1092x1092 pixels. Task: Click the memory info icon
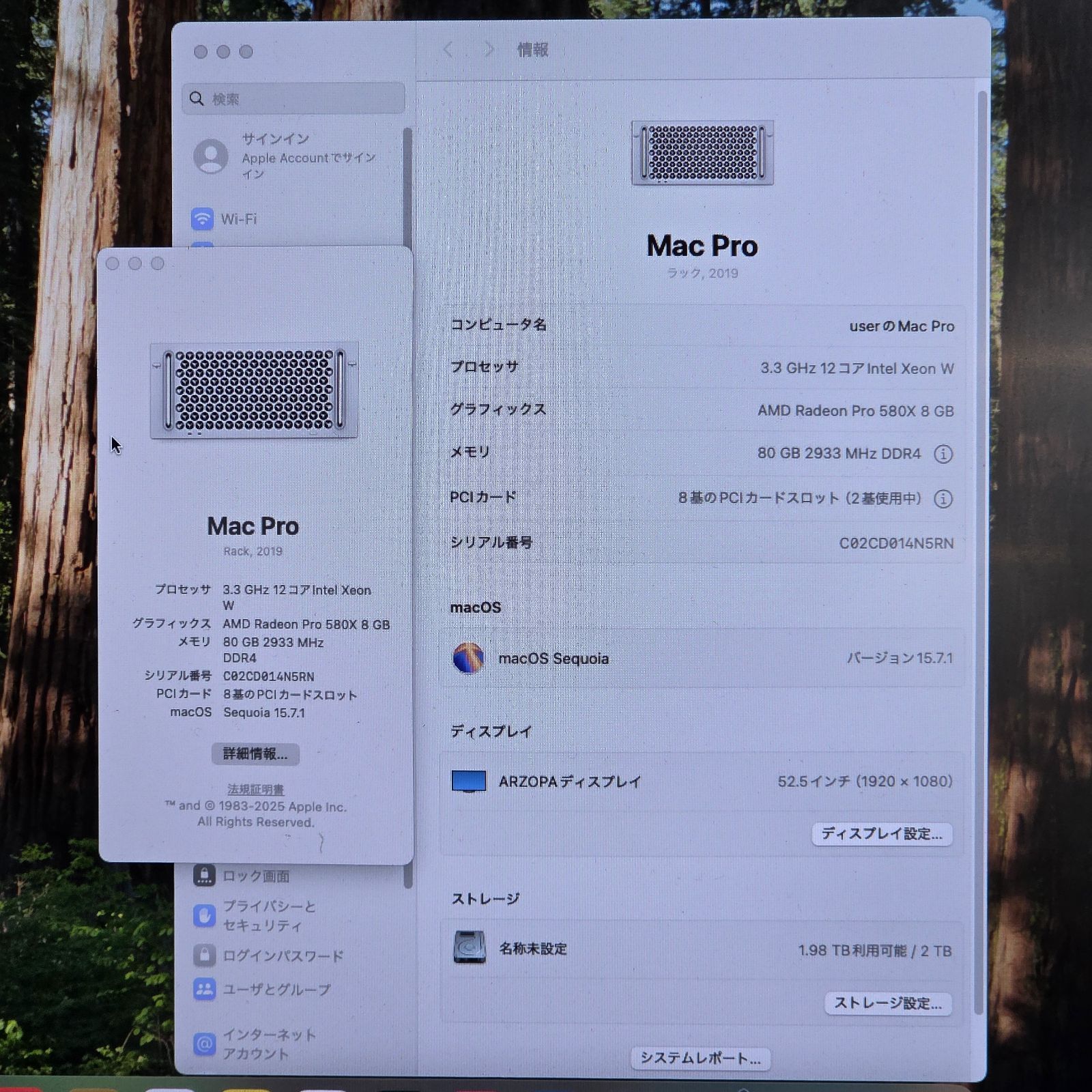coord(943,454)
